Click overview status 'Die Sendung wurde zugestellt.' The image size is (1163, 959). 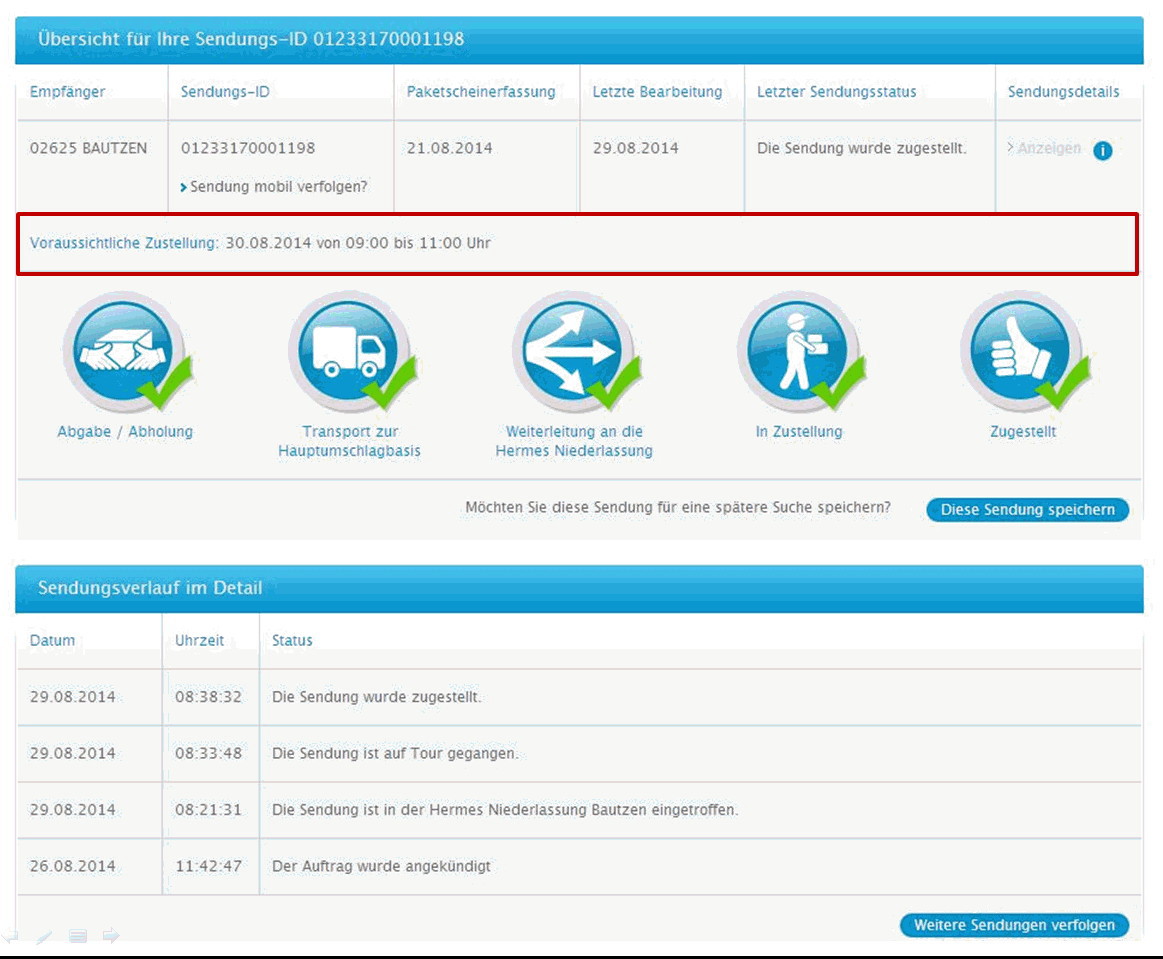[862, 148]
